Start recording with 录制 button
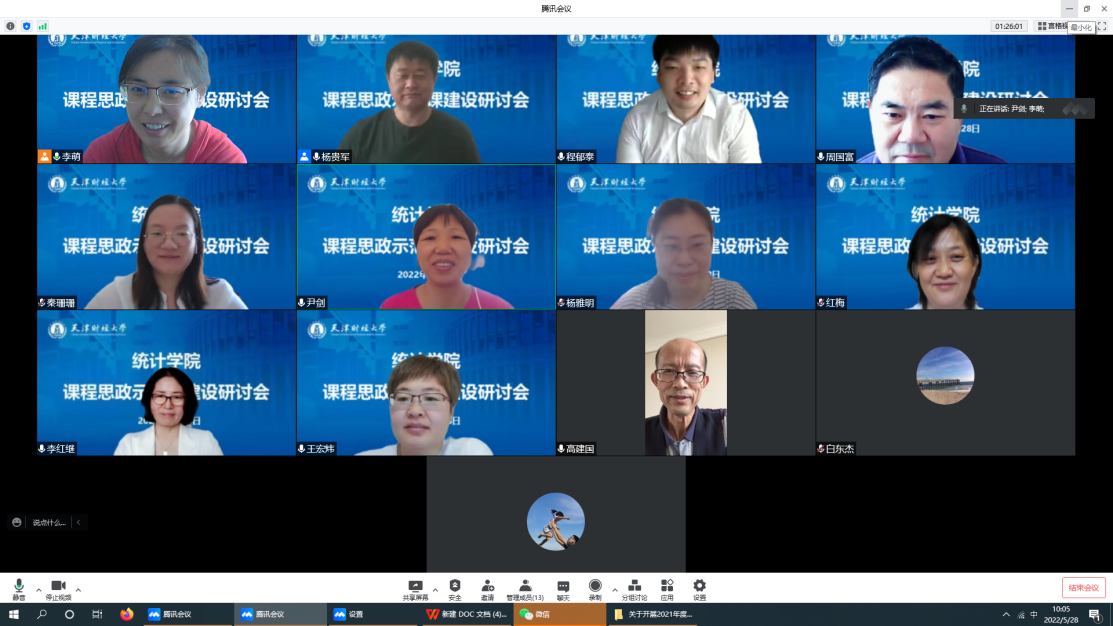Screen dimensions: 1113x626 [595, 589]
